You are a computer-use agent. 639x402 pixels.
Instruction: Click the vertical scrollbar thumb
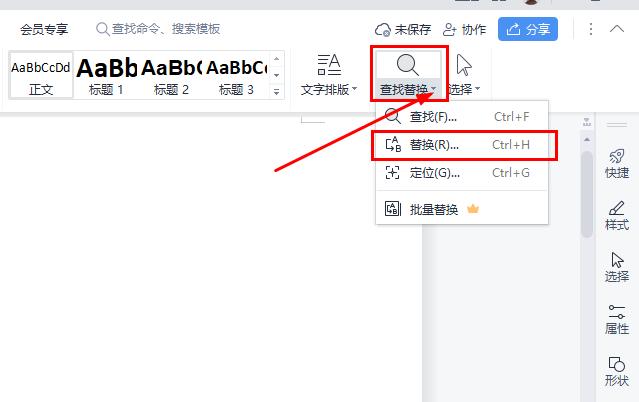point(587,194)
